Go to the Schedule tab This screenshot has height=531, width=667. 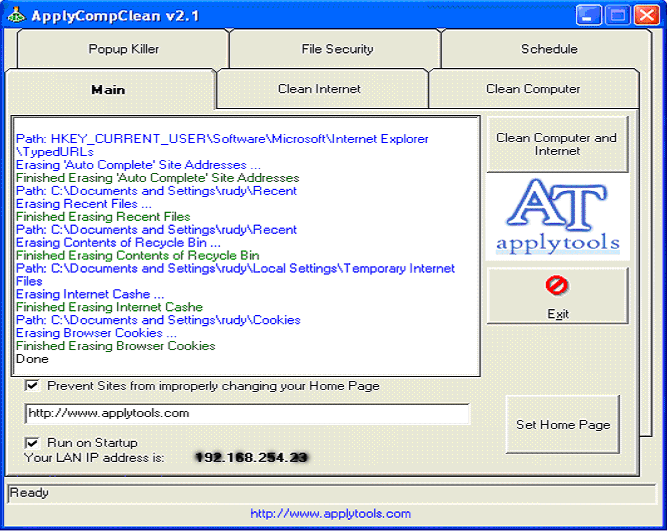tap(548, 49)
